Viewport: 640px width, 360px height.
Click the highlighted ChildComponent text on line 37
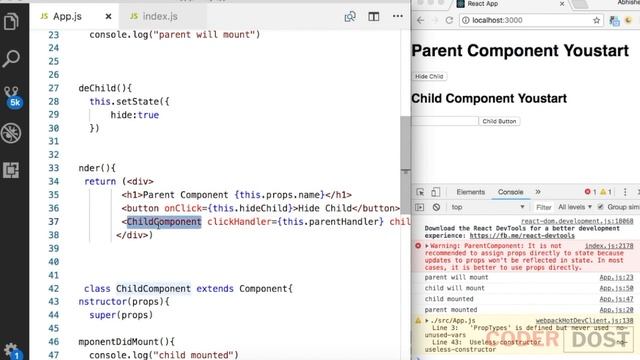pos(164,222)
